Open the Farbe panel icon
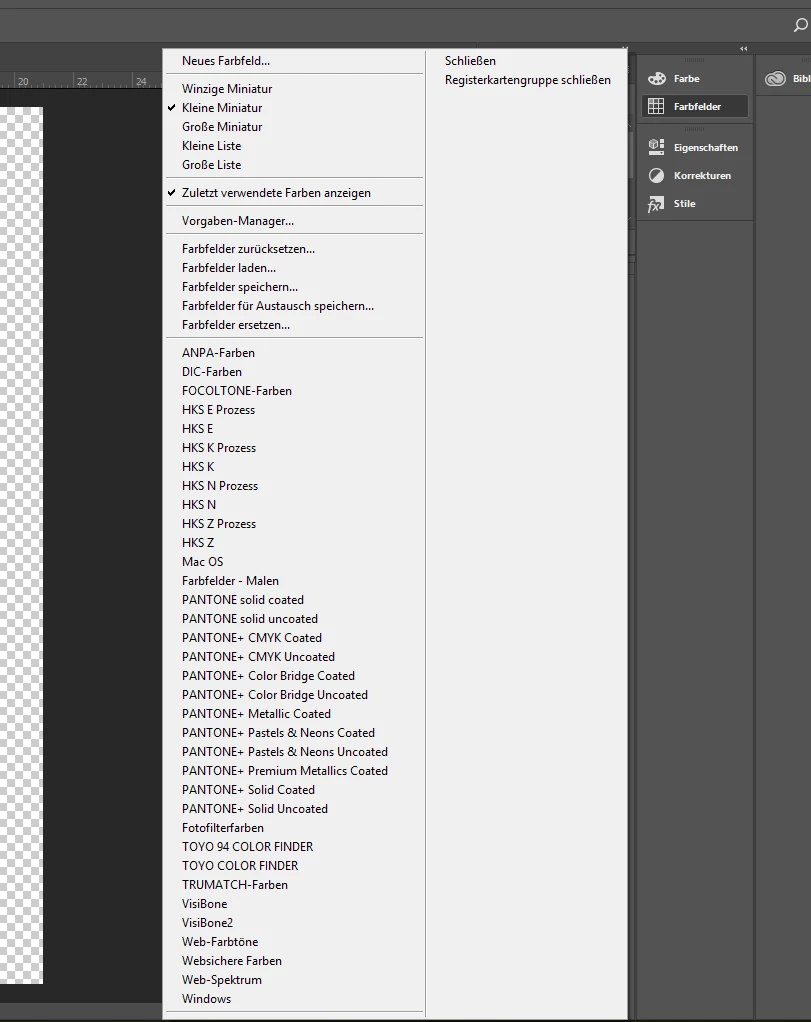The image size is (811, 1022). click(x=656, y=78)
